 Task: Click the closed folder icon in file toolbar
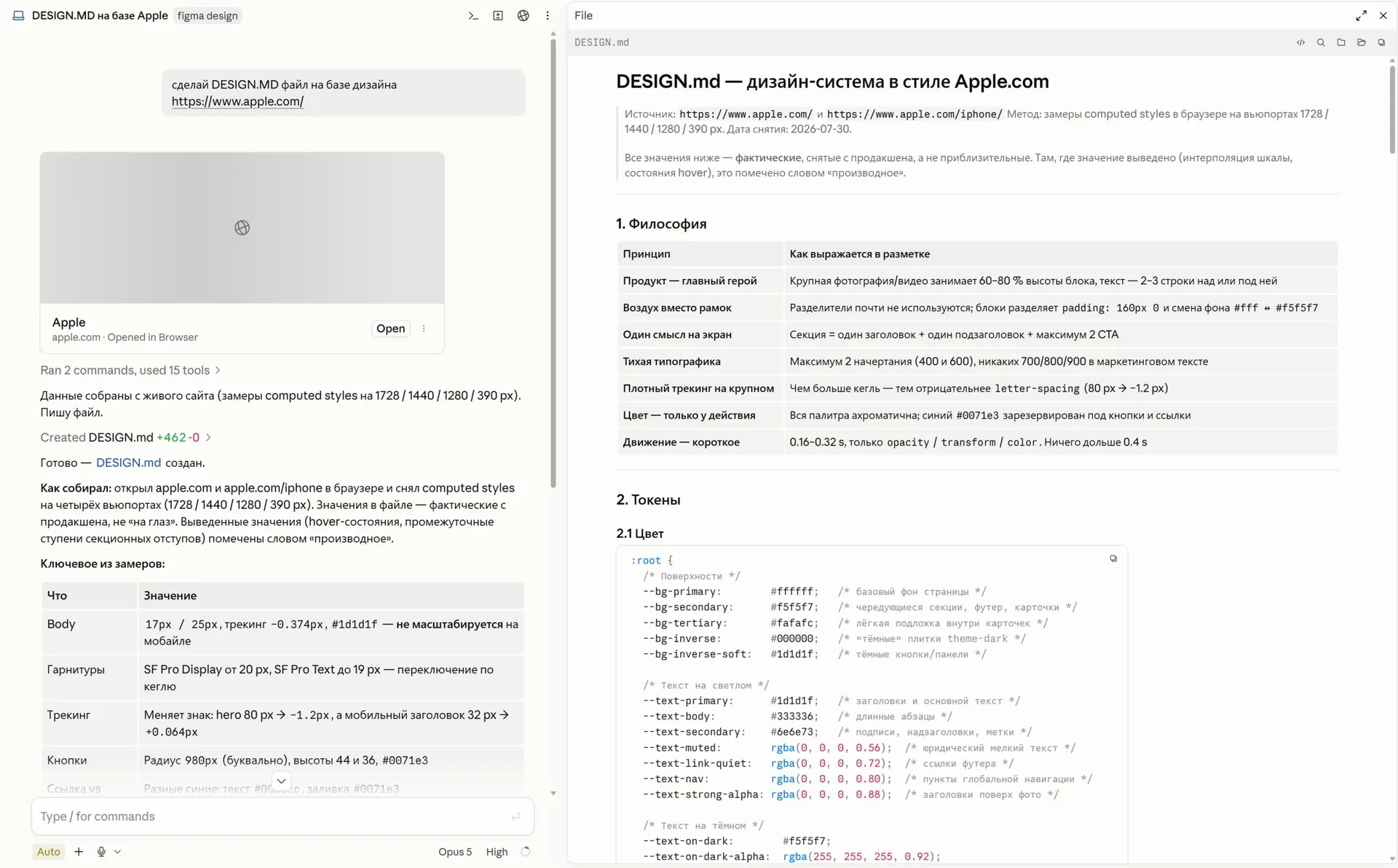coord(1341,42)
